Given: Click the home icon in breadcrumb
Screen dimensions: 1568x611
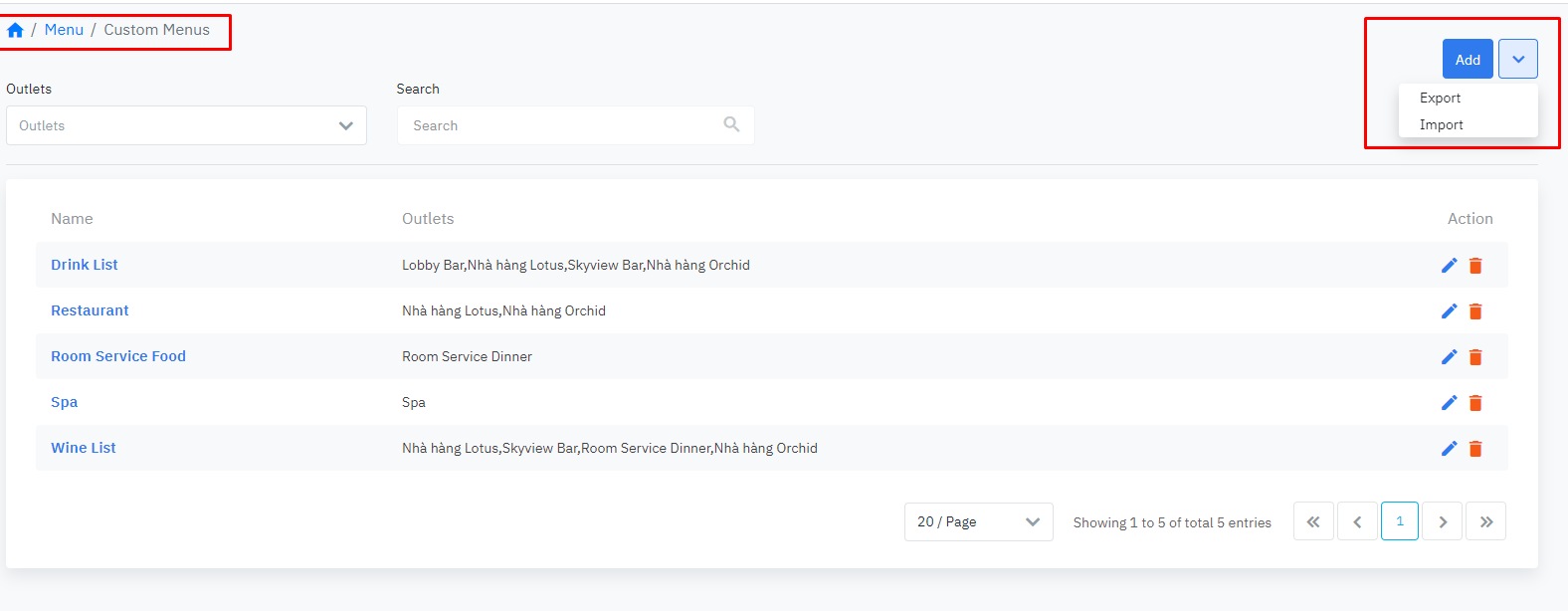Looking at the screenshot, I should tap(15, 30).
